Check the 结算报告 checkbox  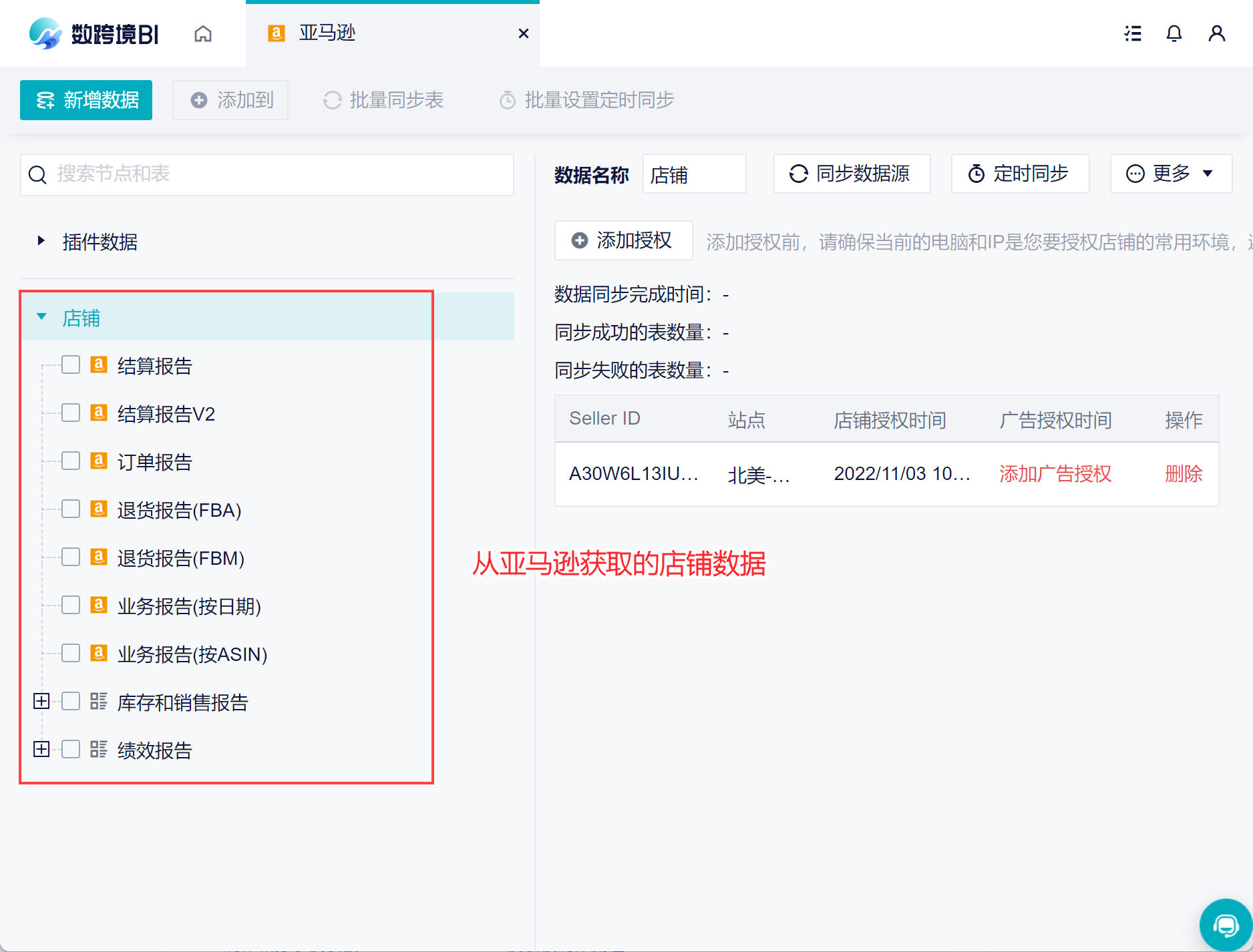tap(71, 365)
